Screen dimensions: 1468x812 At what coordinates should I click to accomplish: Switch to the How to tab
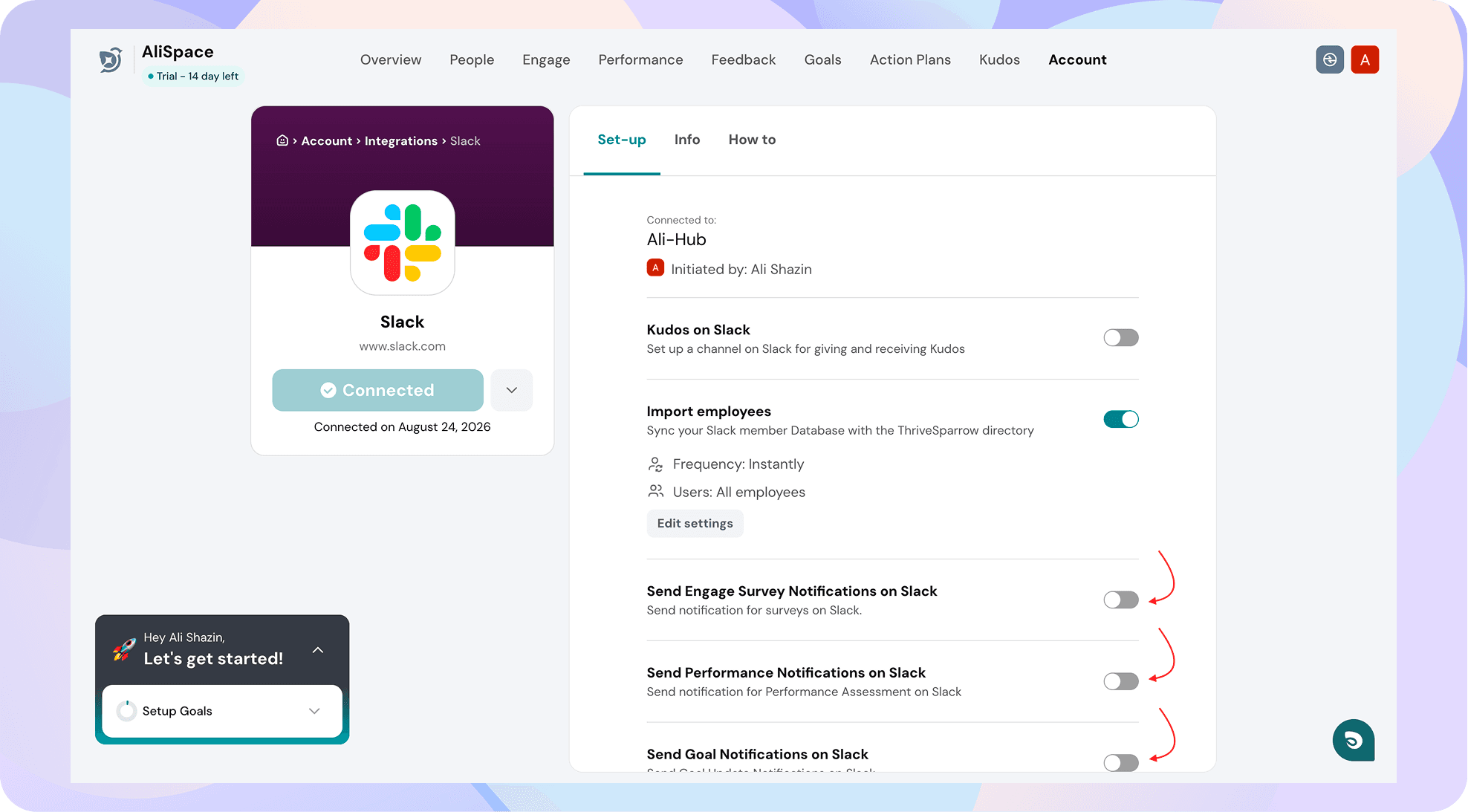coord(752,140)
